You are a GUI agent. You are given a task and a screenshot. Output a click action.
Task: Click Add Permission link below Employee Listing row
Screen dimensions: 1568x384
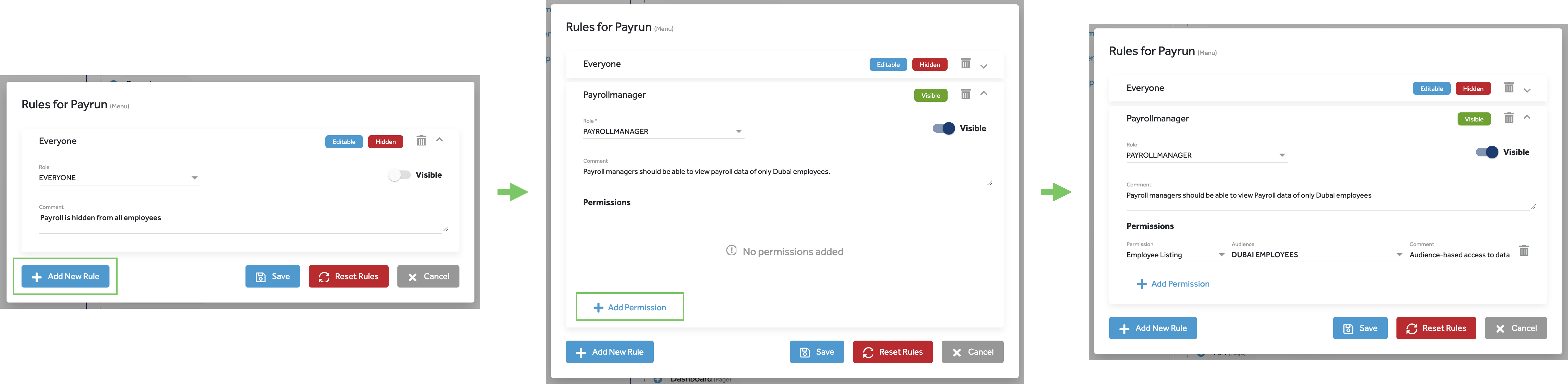click(x=1173, y=284)
